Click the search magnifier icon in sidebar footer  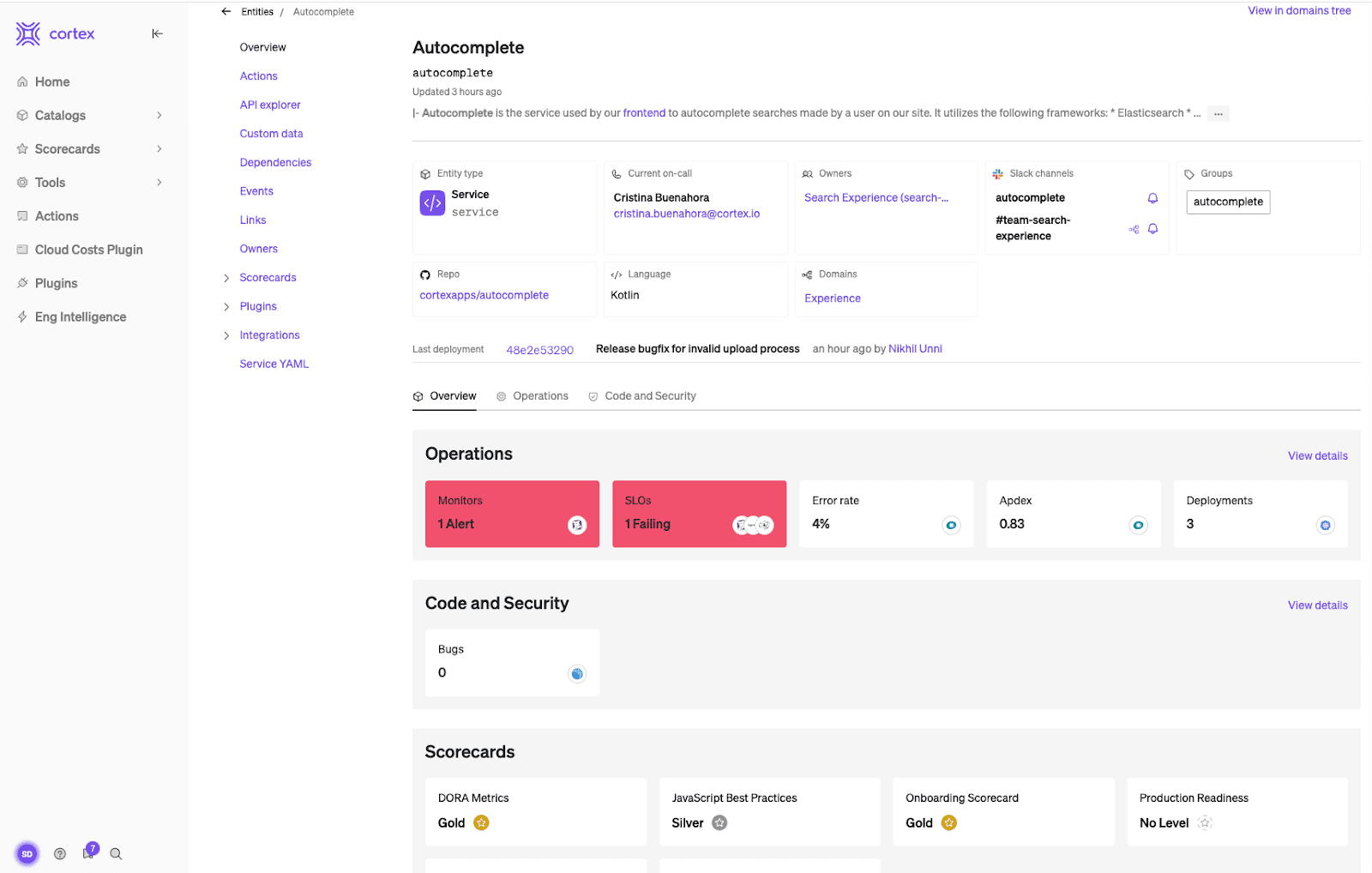[116, 853]
